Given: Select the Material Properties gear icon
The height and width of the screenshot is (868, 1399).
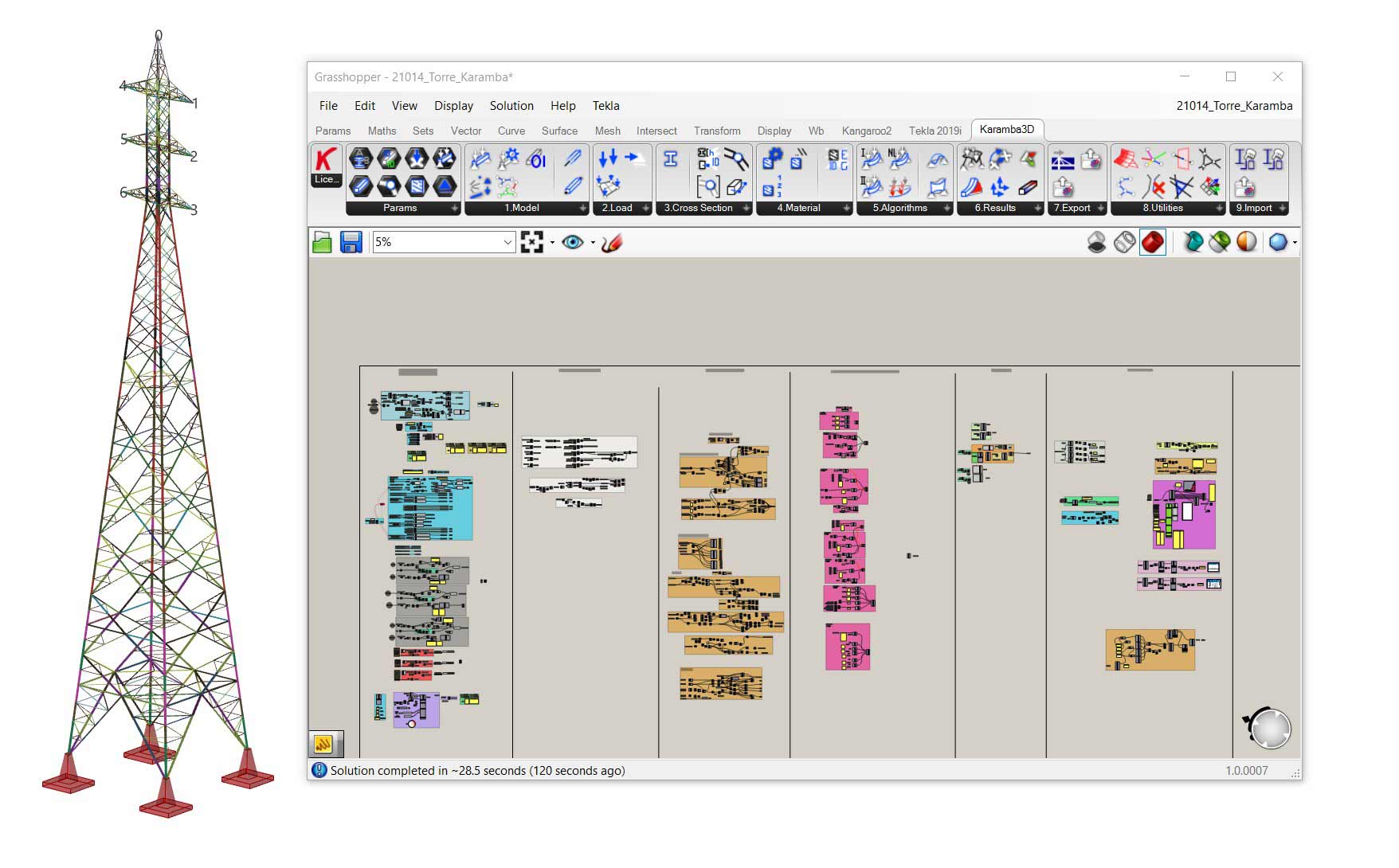Looking at the screenshot, I should click(x=772, y=158).
